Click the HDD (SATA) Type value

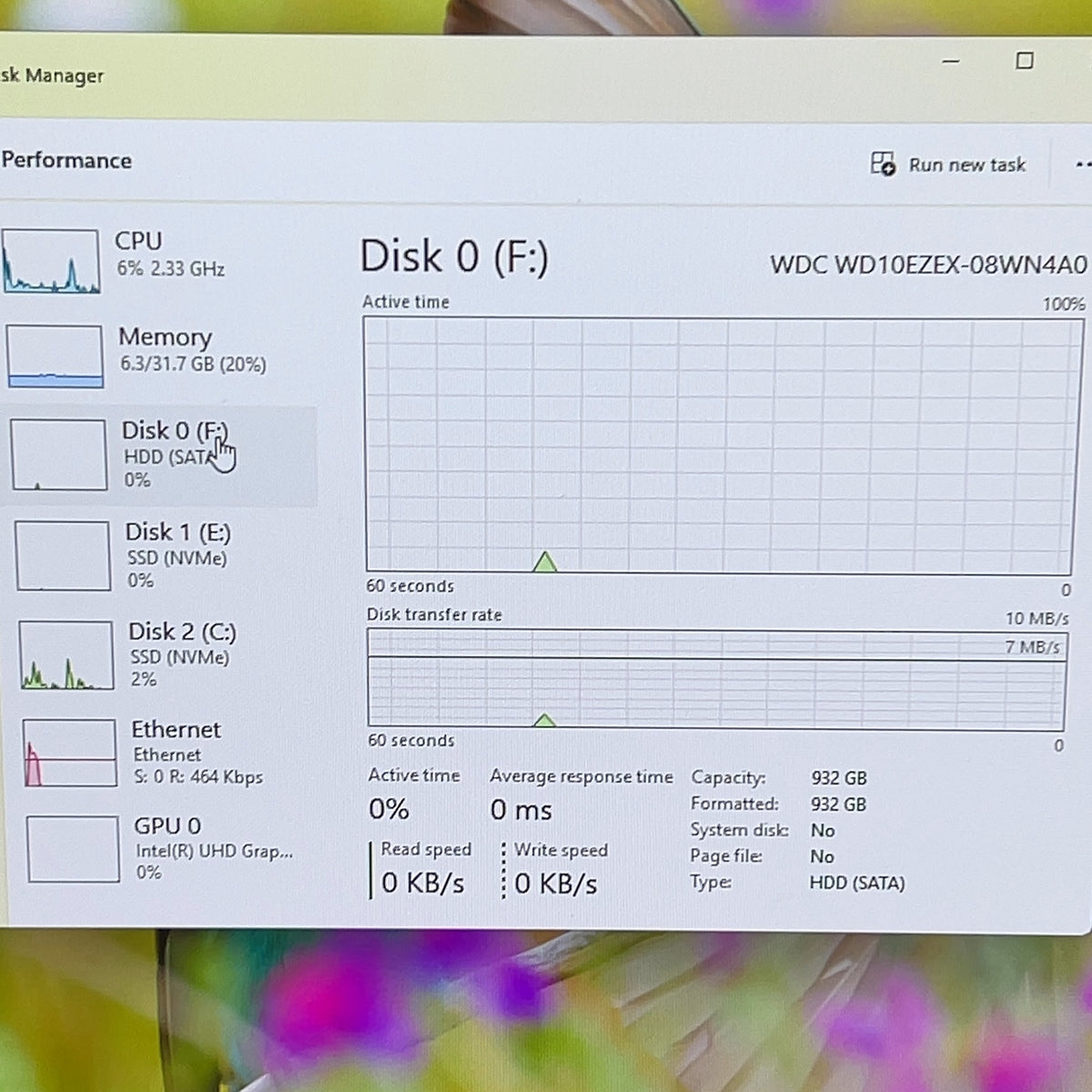(x=857, y=883)
